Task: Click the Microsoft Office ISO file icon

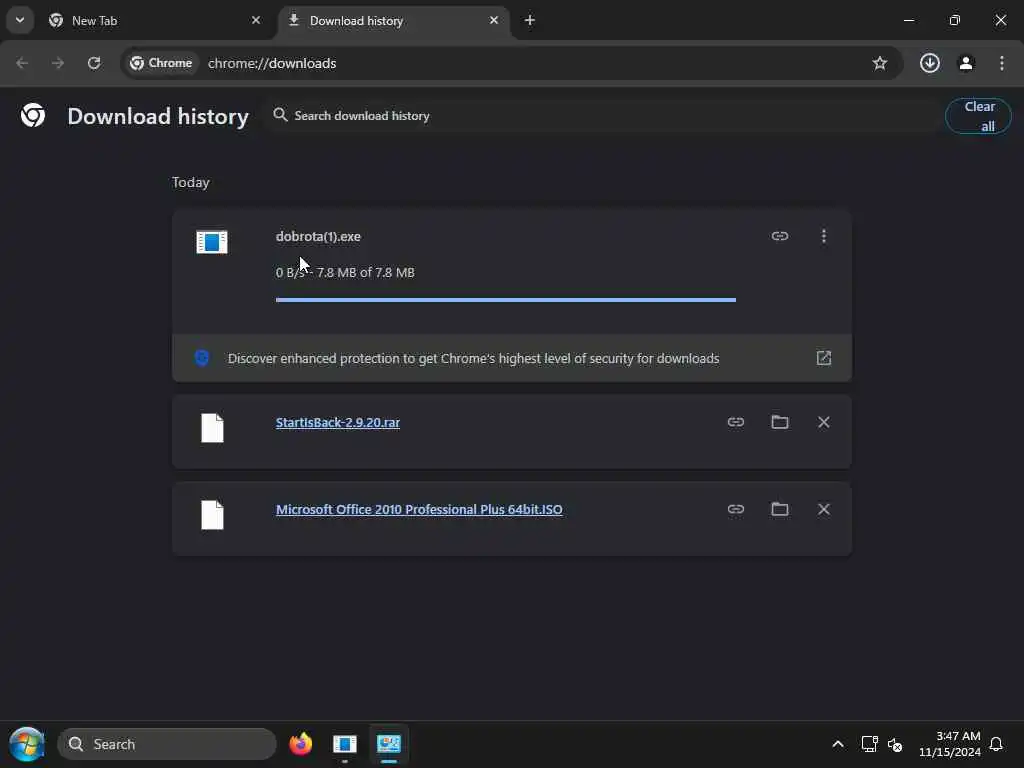Action: 212,515
